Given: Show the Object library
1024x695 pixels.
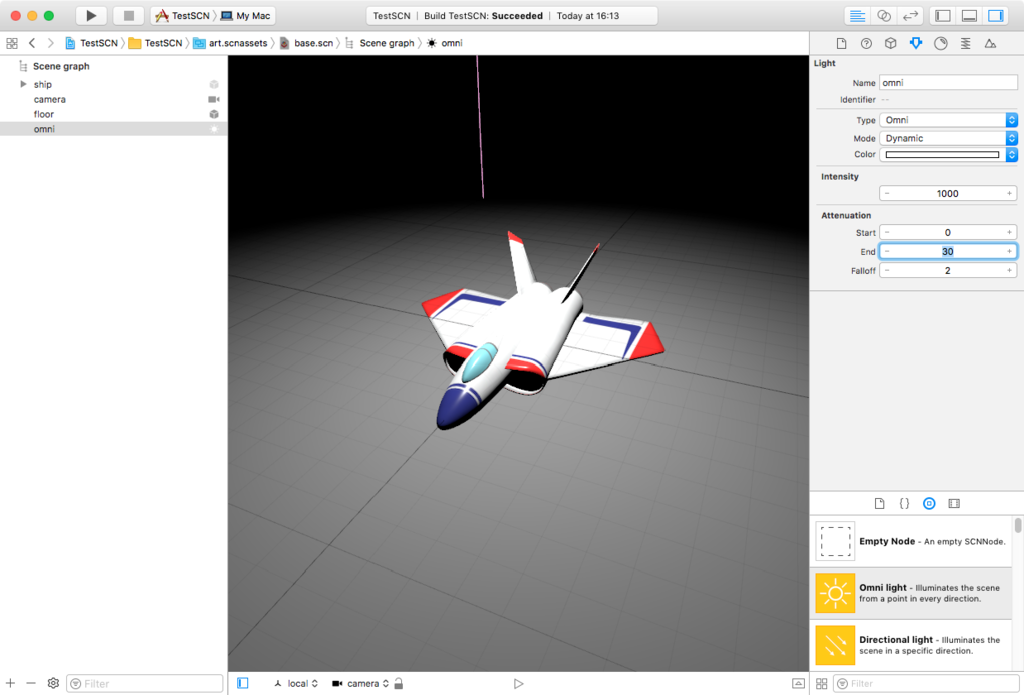Looking at the screenshot, I should [x=929, y=504].
